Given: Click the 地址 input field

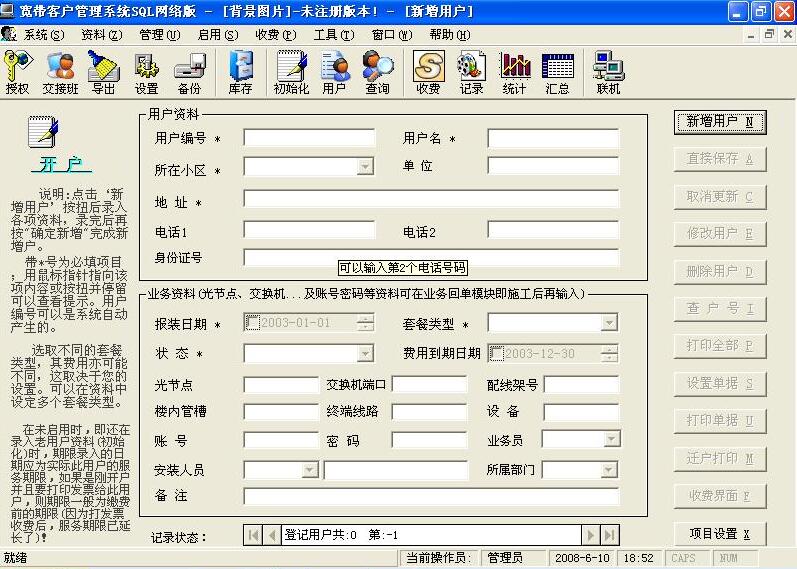Looking at the screenshot, I should [431, 198].
